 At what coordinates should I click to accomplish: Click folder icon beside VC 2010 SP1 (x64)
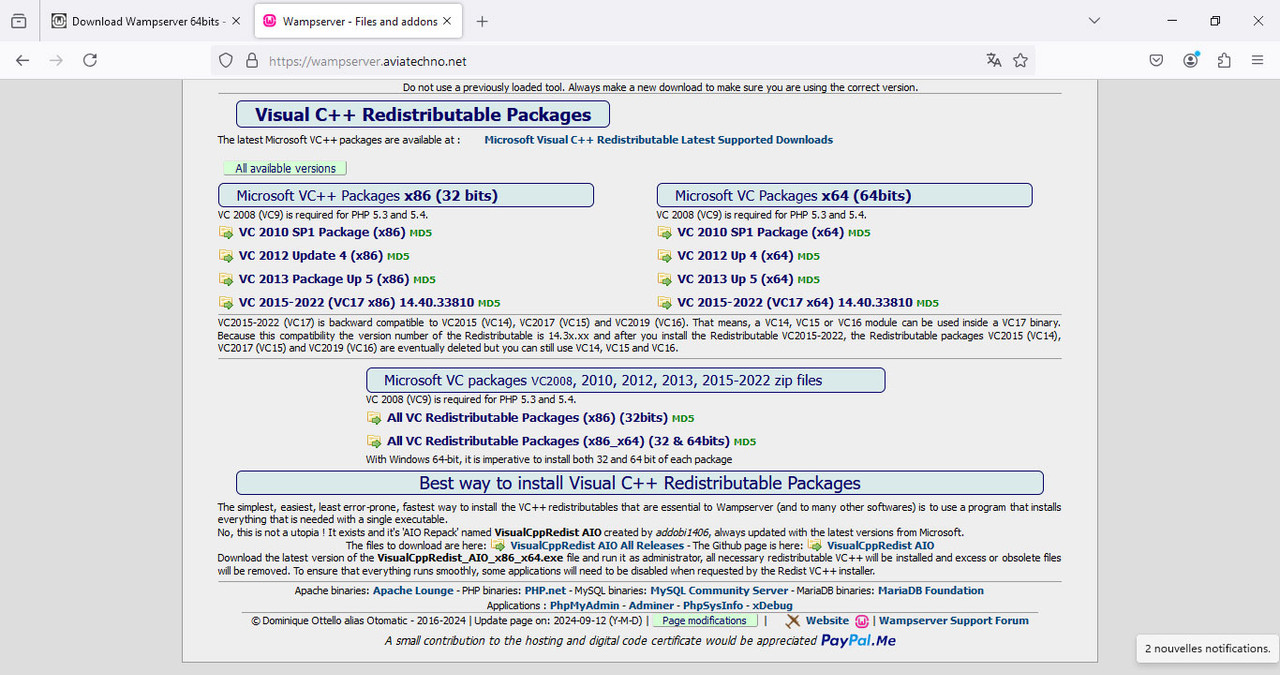point(665,232)
